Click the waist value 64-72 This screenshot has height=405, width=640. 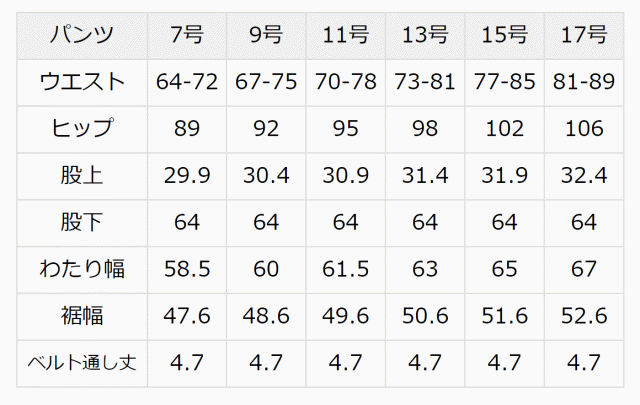(187, 82)
